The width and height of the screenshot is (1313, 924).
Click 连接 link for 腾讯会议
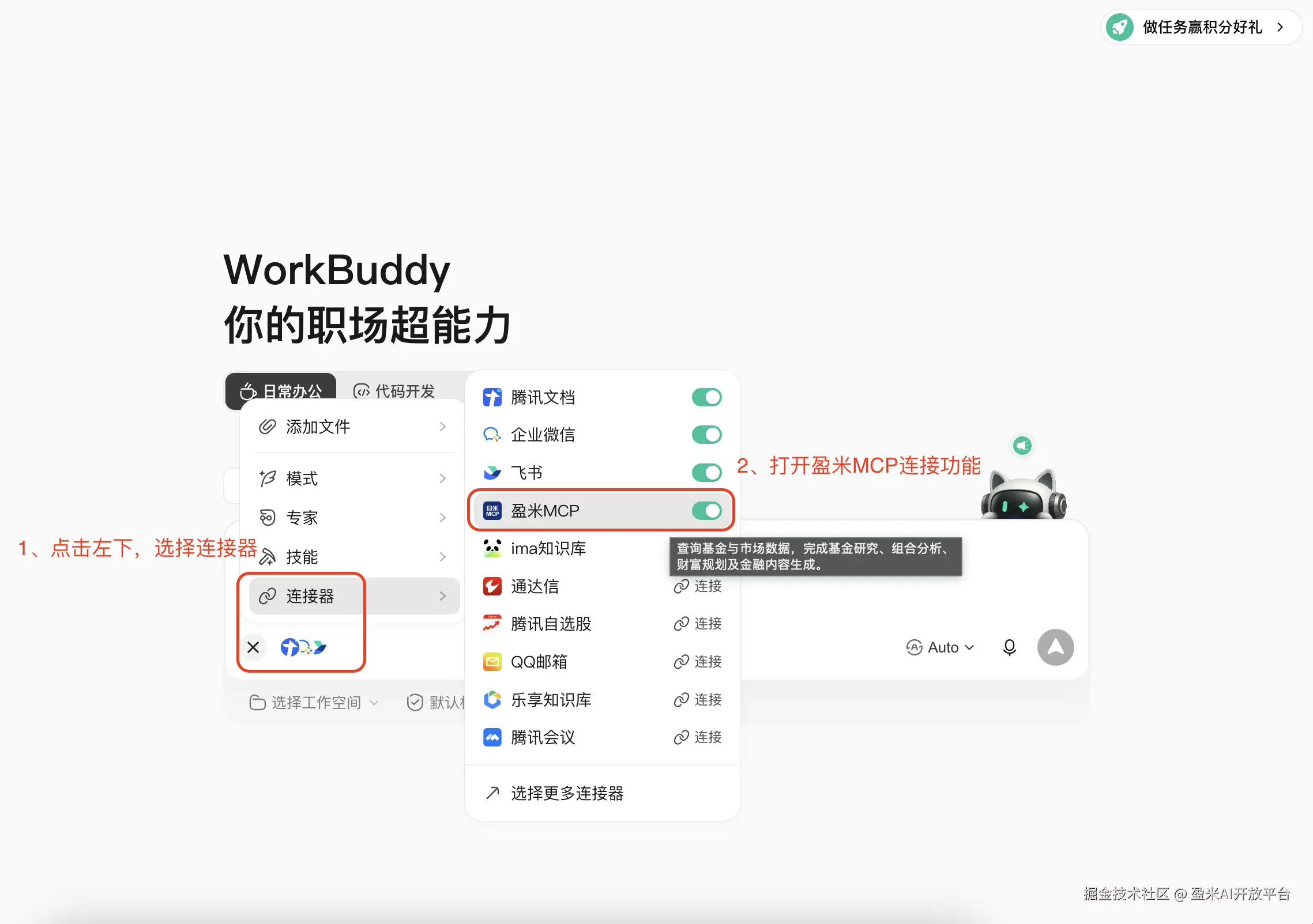(x=698, y=737)
